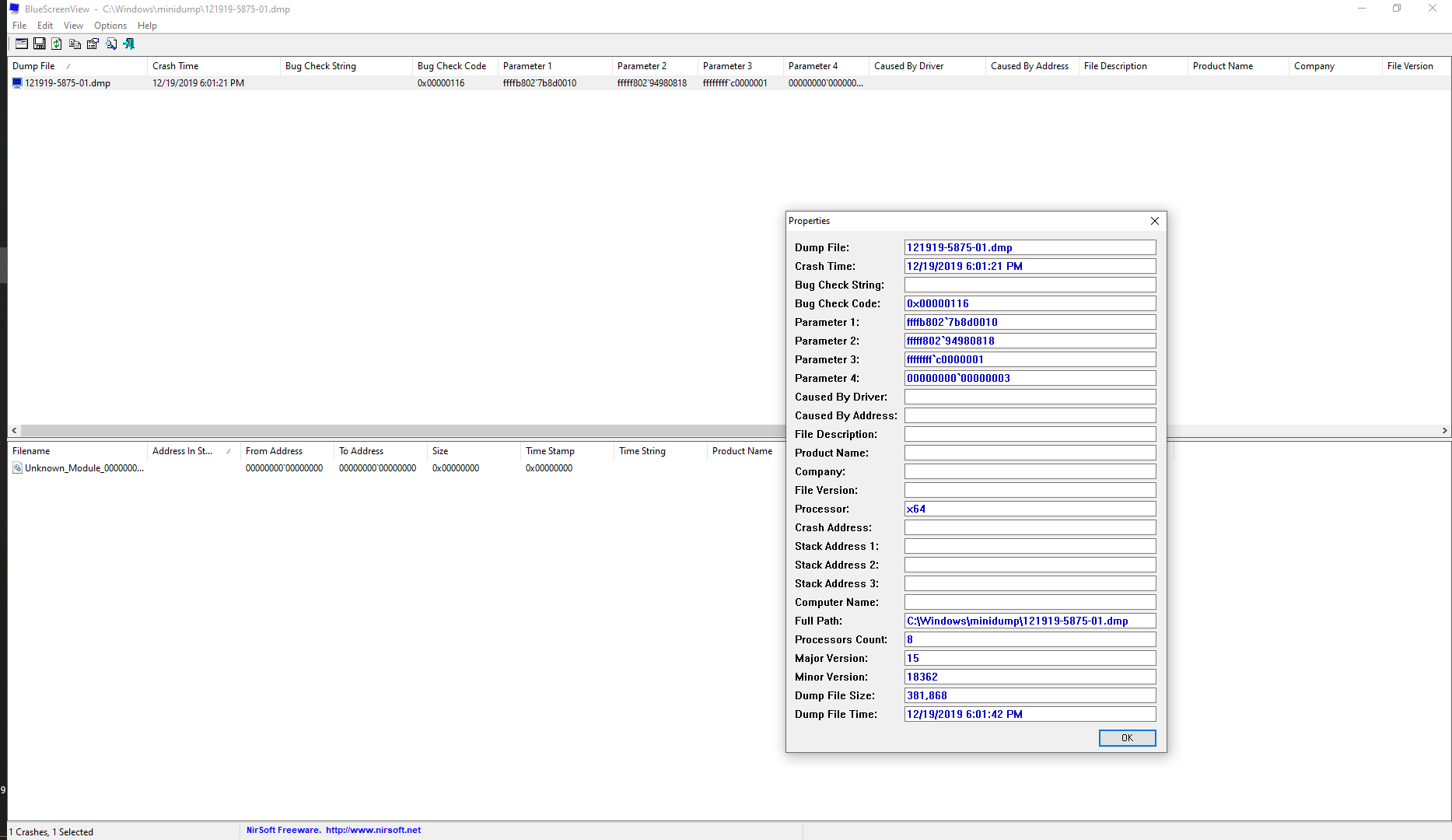Sort by File Version column header
Image resolution: width=1452 pixels, height=840 pixels.
pyautogui.click(x=1415, y=66)
